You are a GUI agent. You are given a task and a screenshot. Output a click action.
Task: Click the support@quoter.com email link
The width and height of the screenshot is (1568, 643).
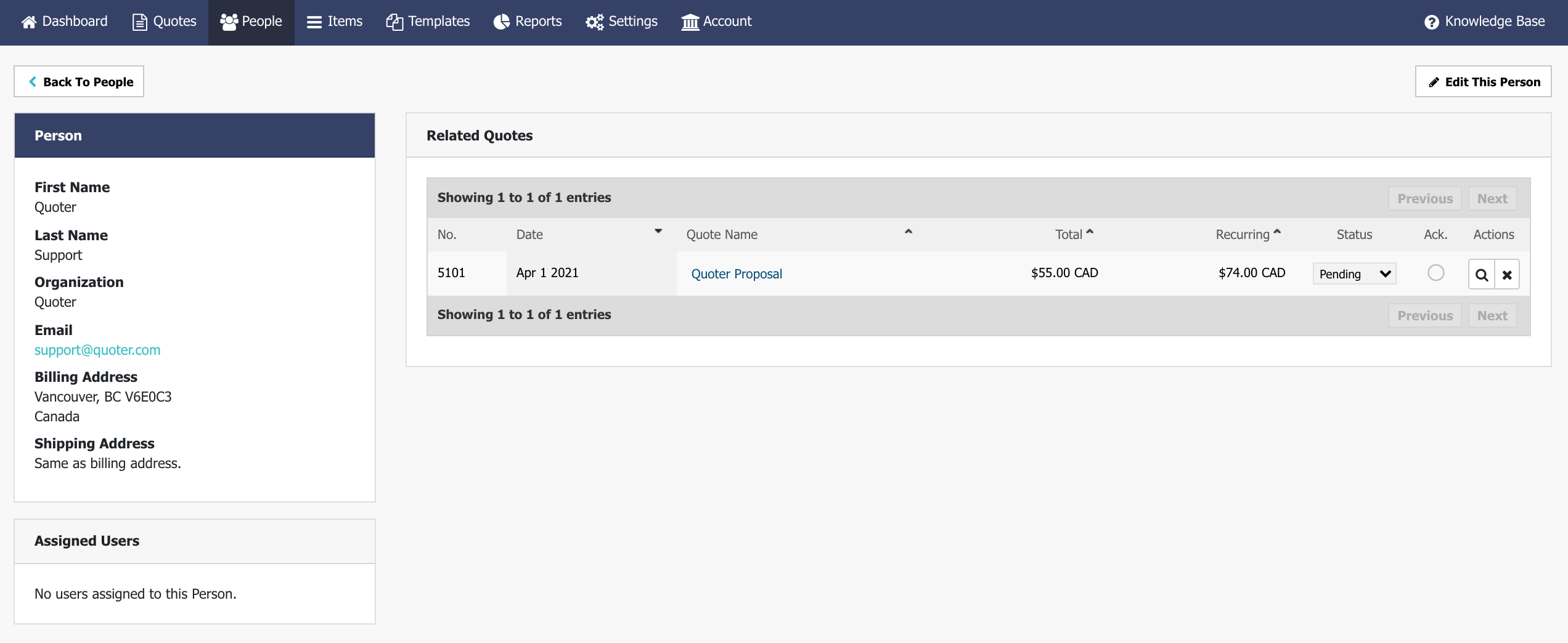point(97,350)
